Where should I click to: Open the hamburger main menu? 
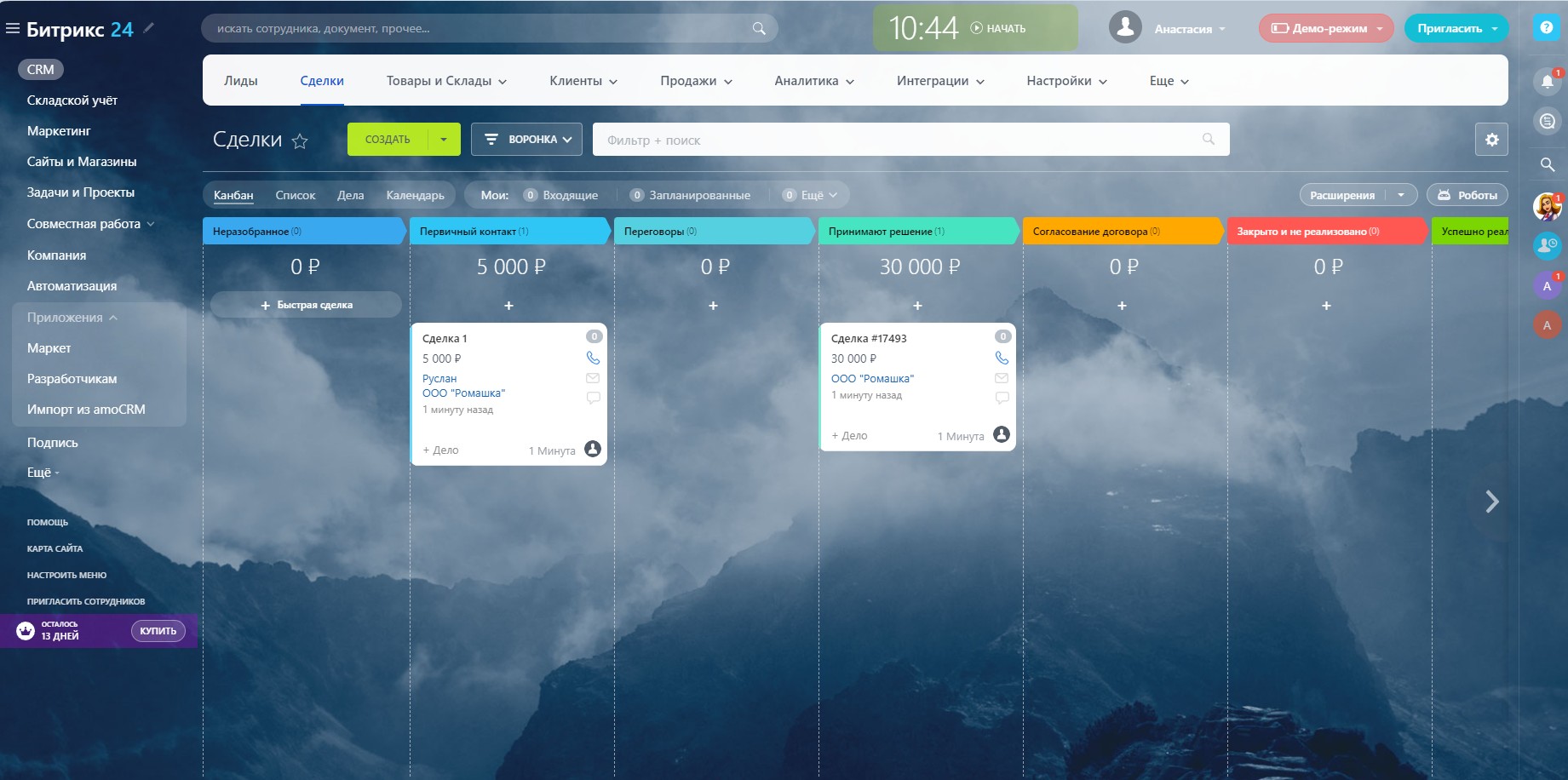(x=12, y=29)
